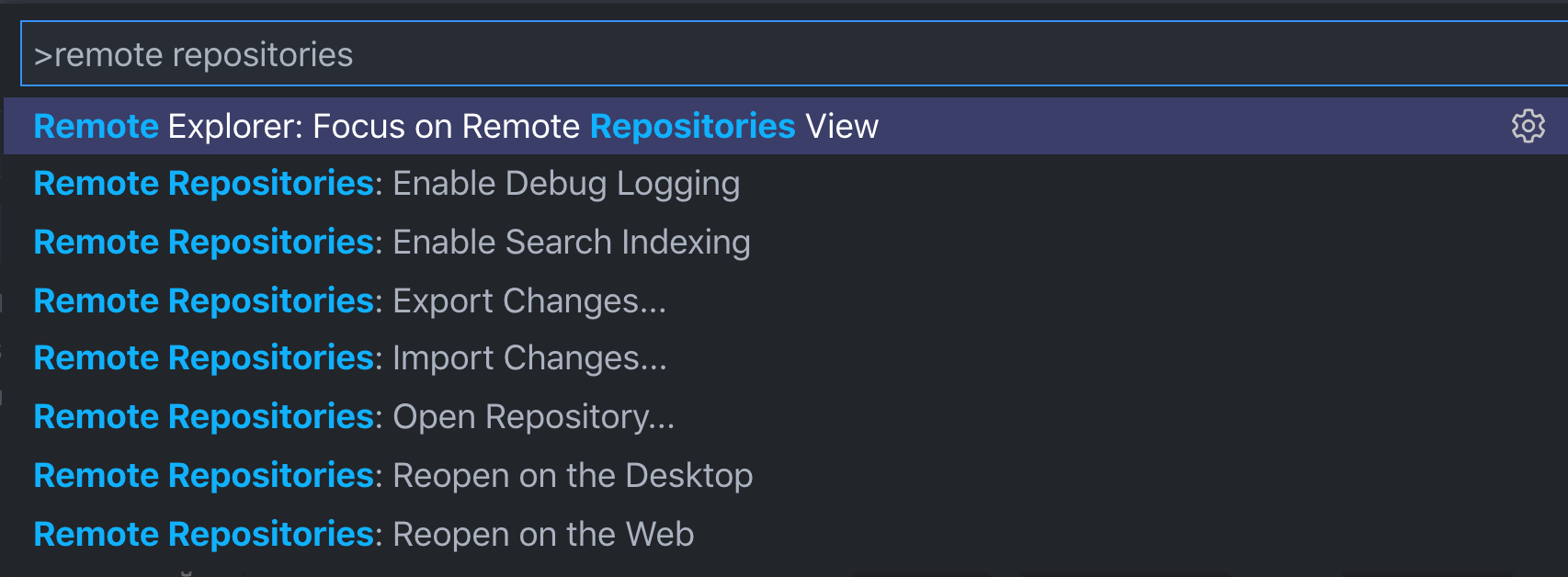The width and height of the screenshot is (1568, 577).
Task: Select Remote Explorer: Focus on Remote Repositories View
Action: (457, 126)
